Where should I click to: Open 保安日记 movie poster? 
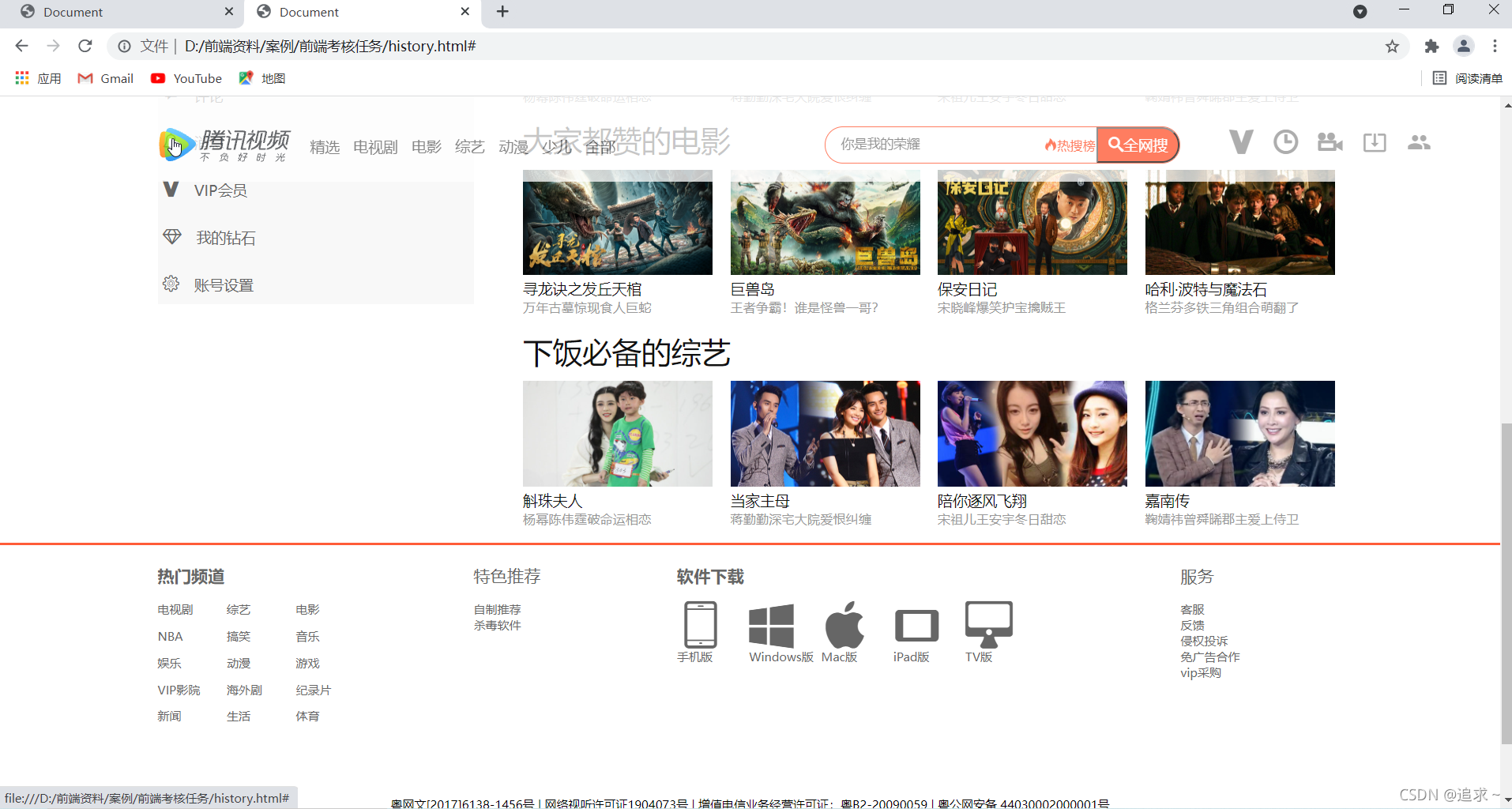1032,222
